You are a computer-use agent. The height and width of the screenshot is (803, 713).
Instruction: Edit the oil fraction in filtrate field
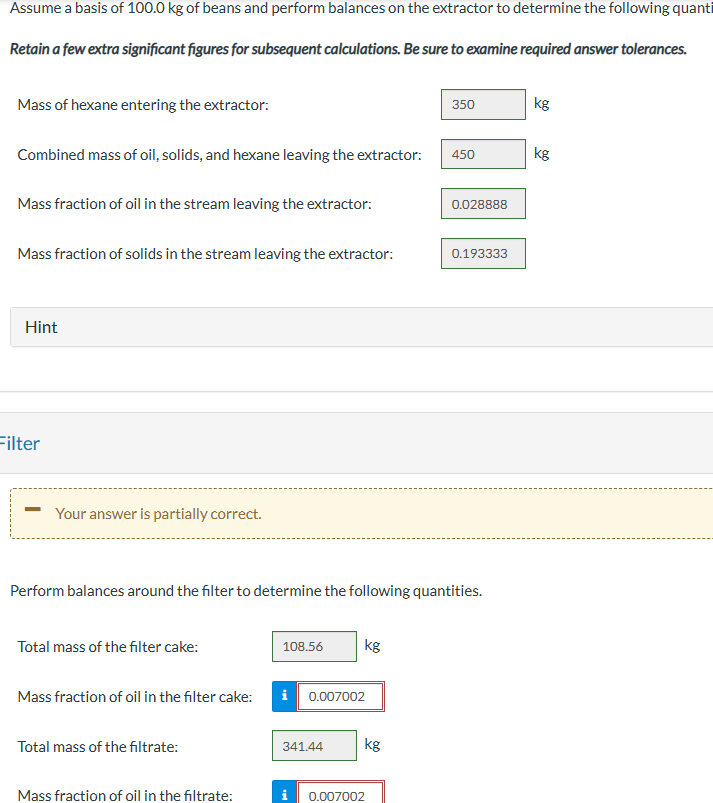pos(340,792)
